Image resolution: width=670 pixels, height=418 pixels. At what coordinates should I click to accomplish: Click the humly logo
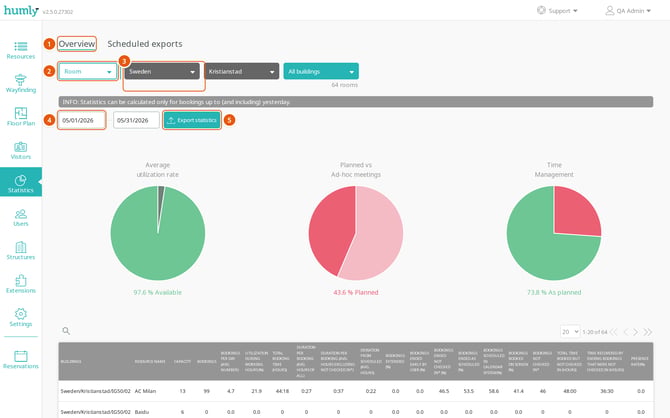[x=21, y=10]
